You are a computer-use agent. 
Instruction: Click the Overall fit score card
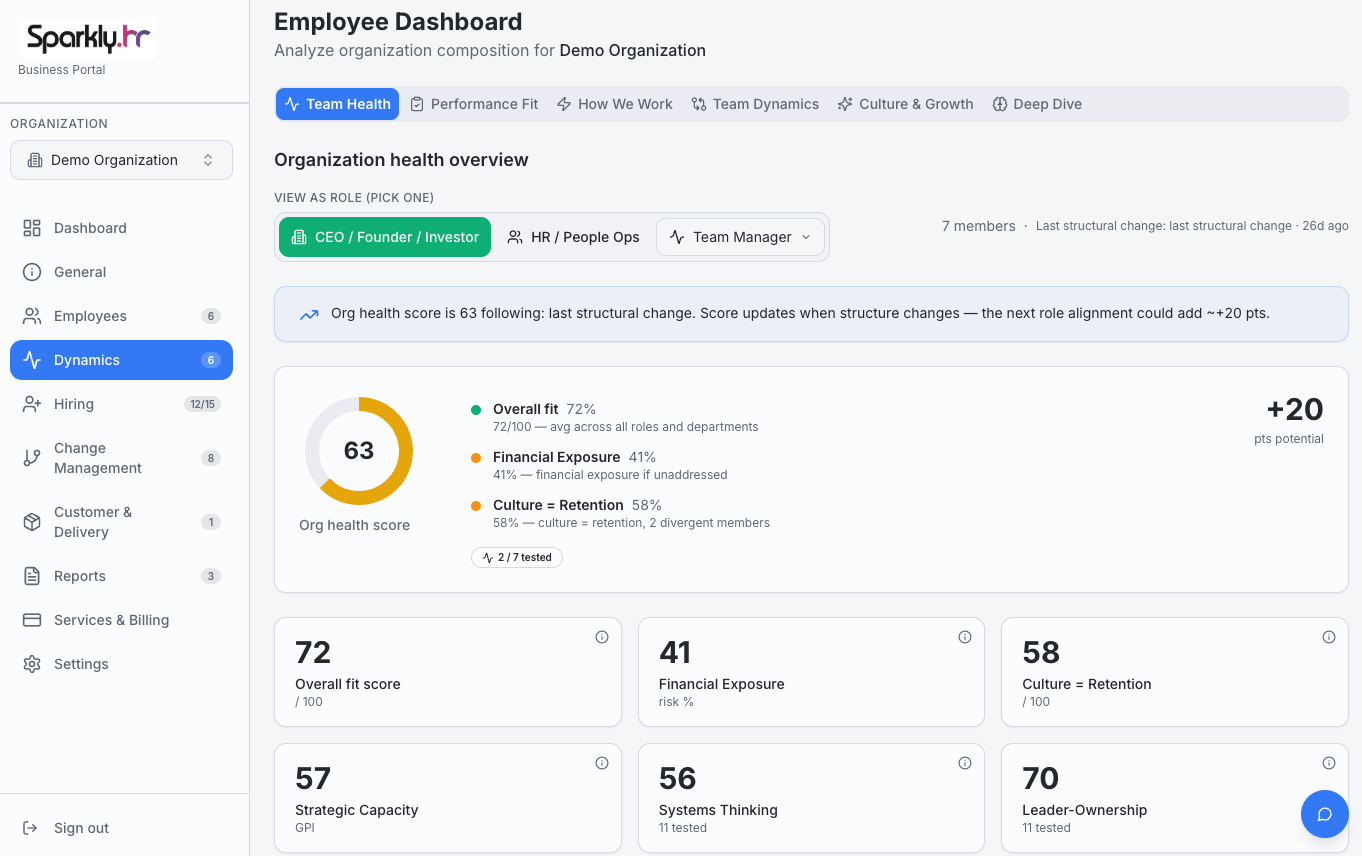(448, 672)
